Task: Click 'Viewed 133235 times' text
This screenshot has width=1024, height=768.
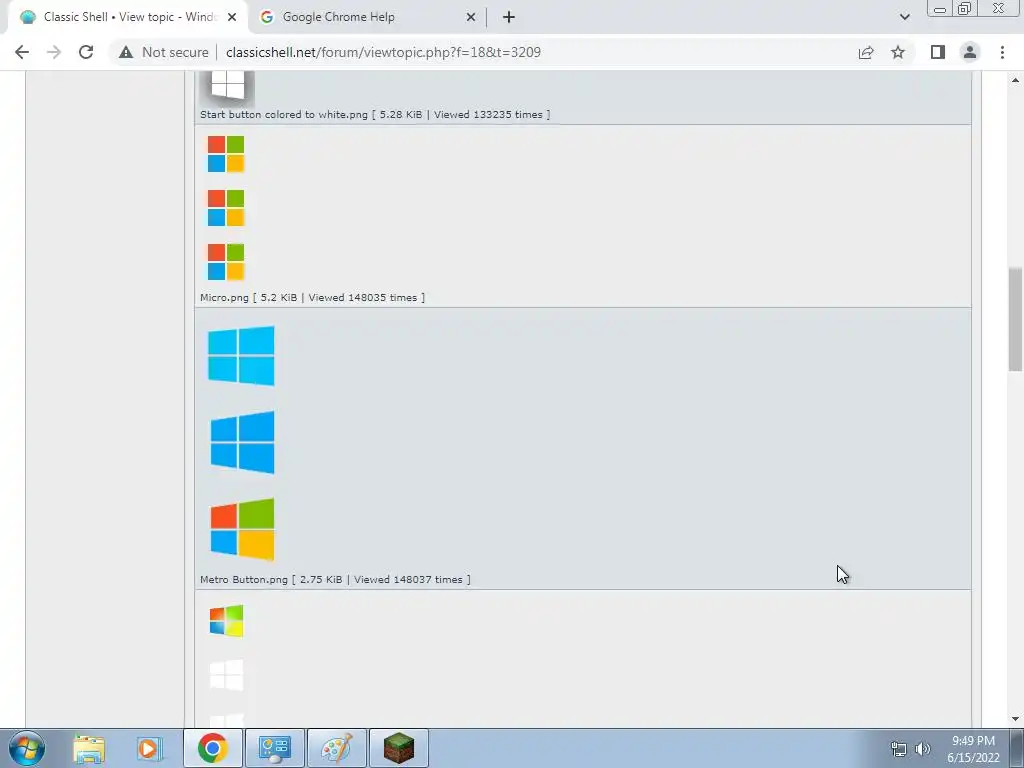Action: pos(488,114)
